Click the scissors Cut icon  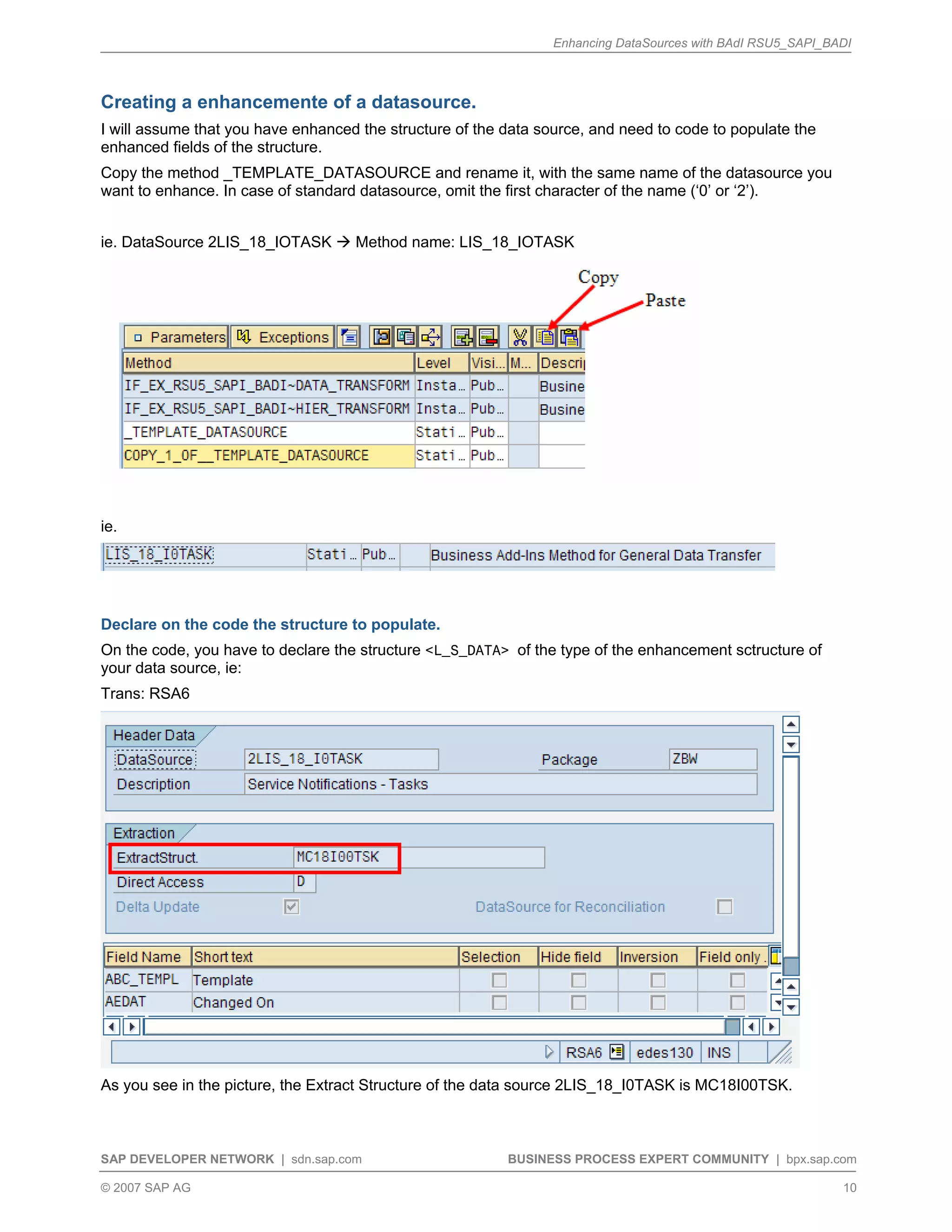520,338
